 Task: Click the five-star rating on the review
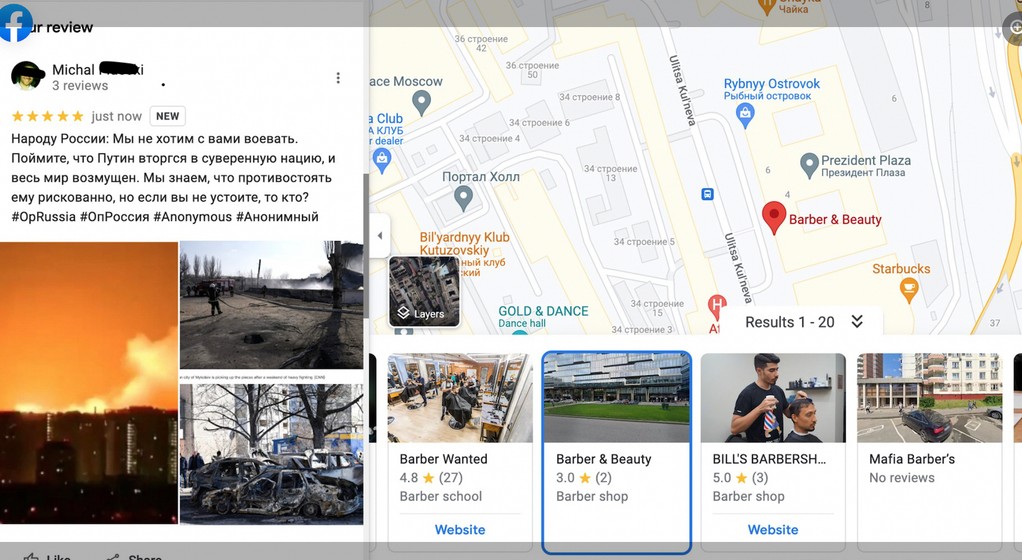(x=48, y=116)
